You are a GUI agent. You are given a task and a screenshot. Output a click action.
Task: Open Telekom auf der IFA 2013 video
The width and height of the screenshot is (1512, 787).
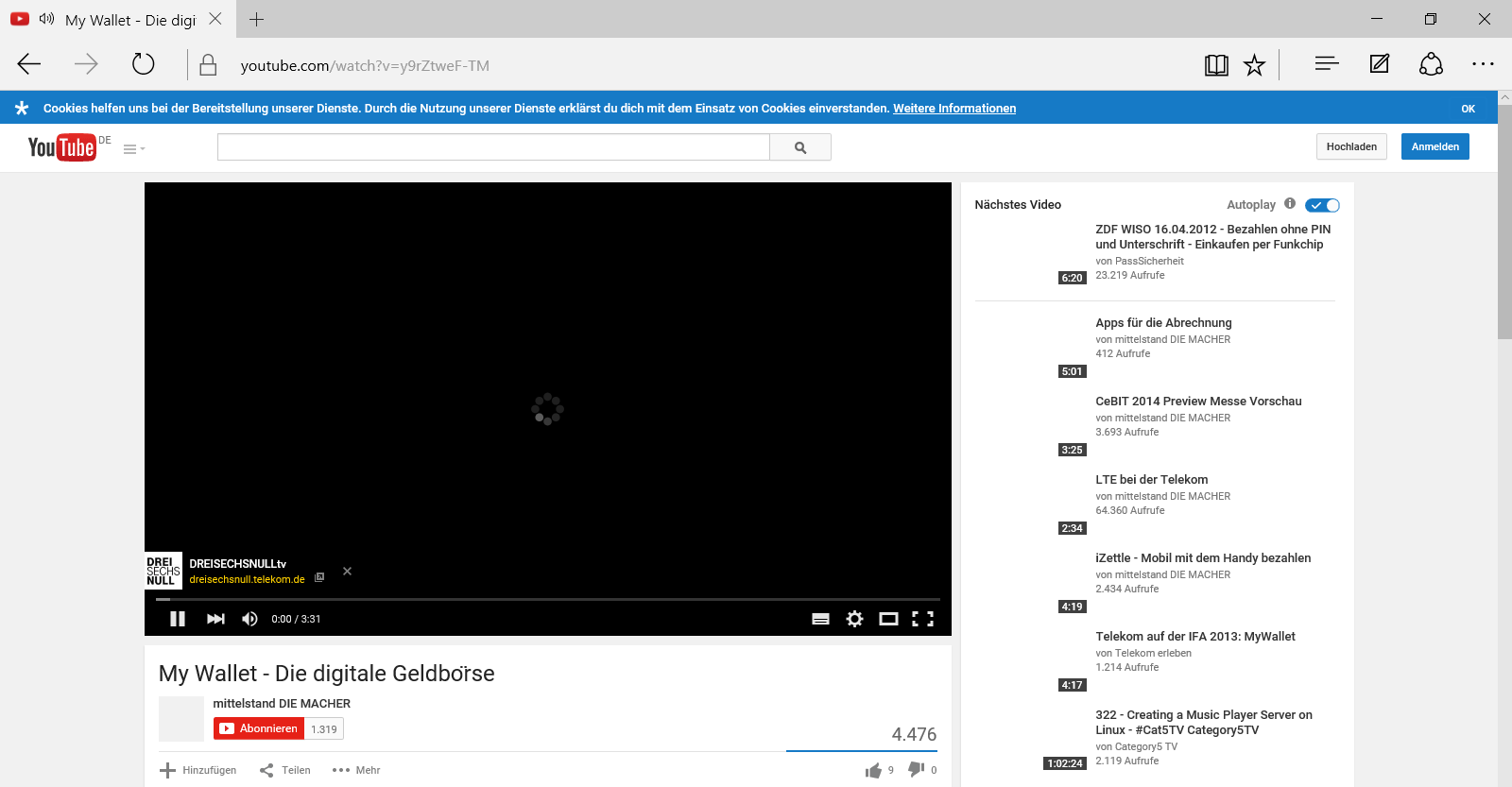[1195, 636]
